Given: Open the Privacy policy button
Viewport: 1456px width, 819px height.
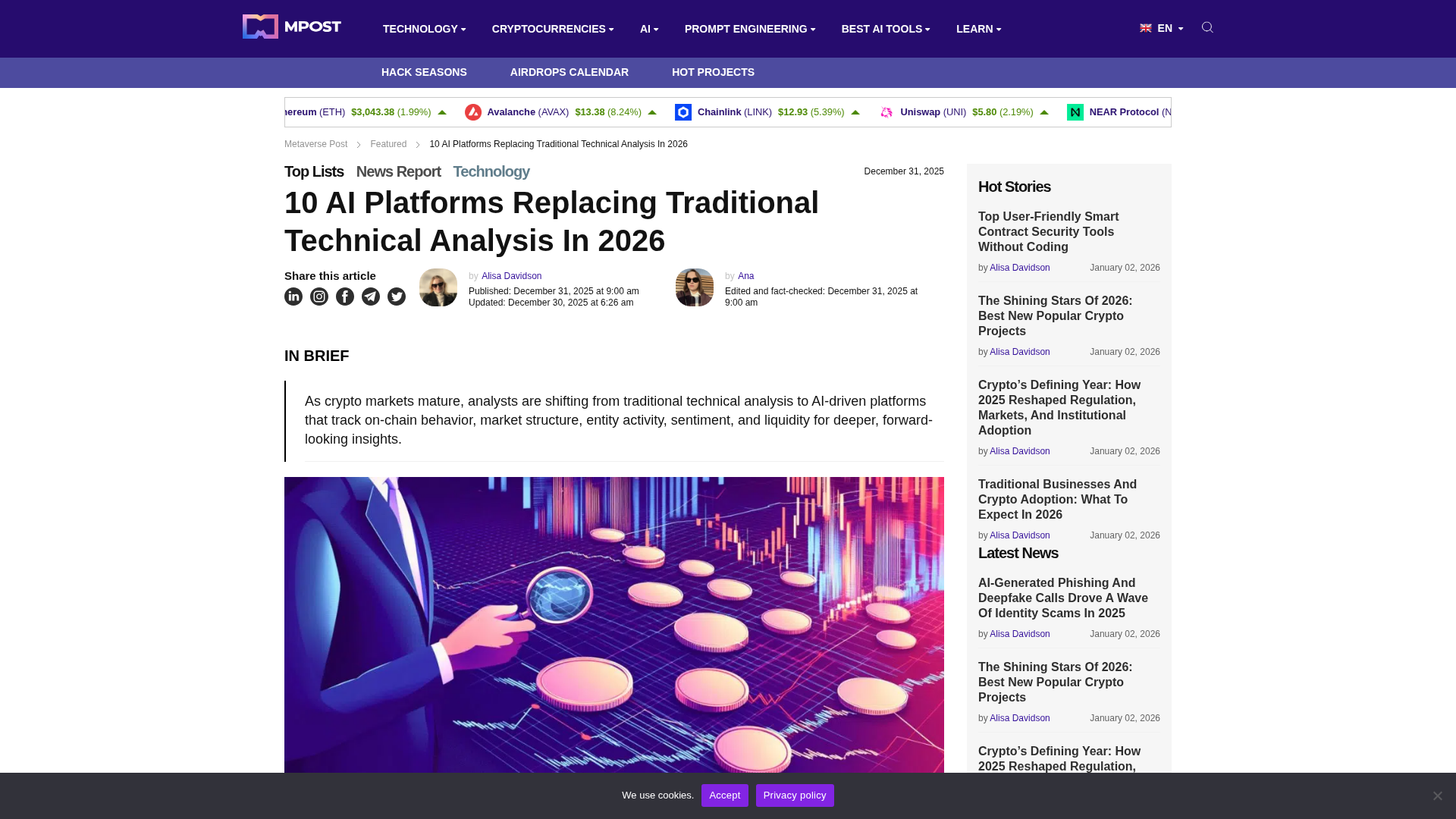Looking at the screenshot, I should 795,795.
